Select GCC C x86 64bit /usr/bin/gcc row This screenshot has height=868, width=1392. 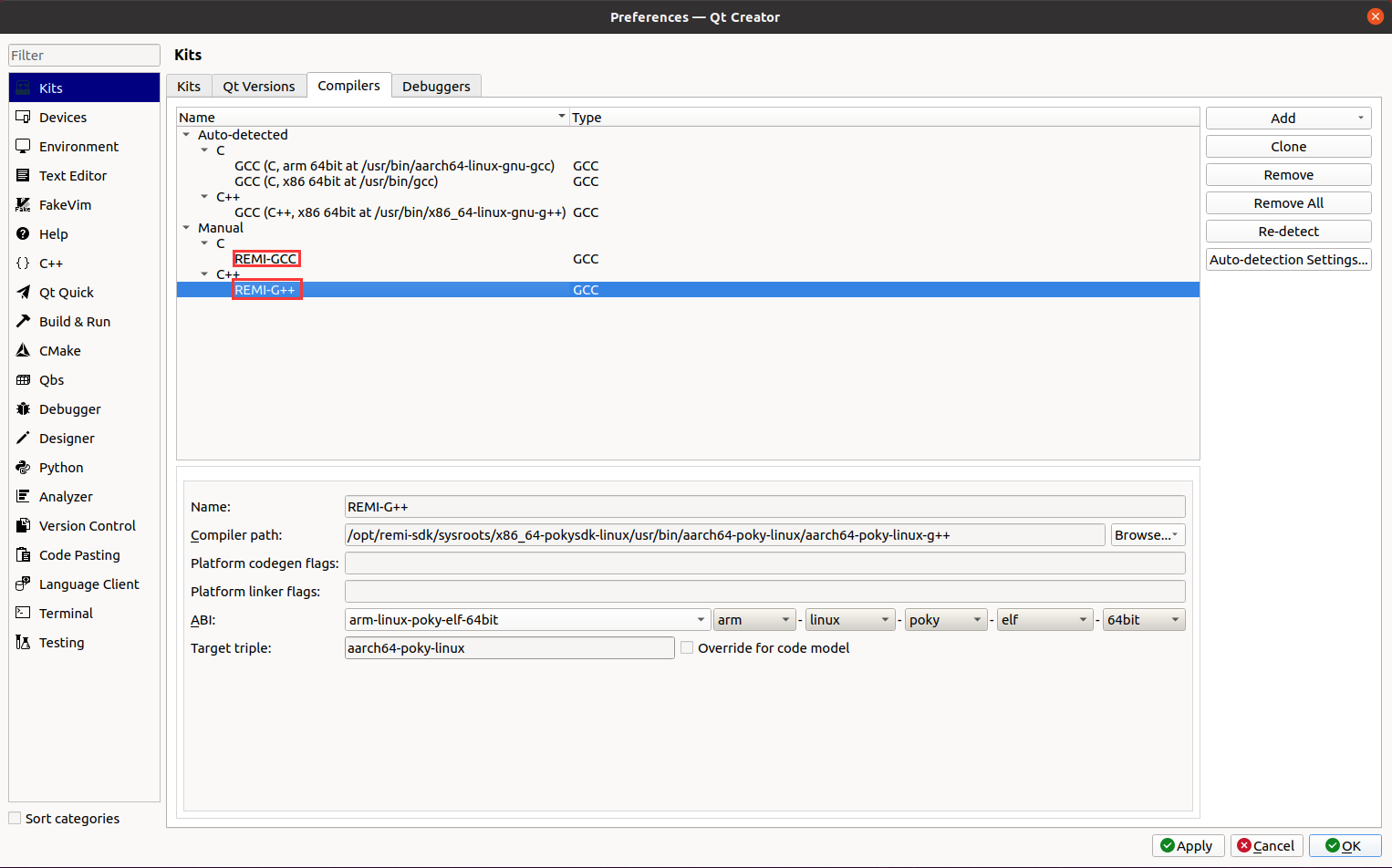[688, 181]
